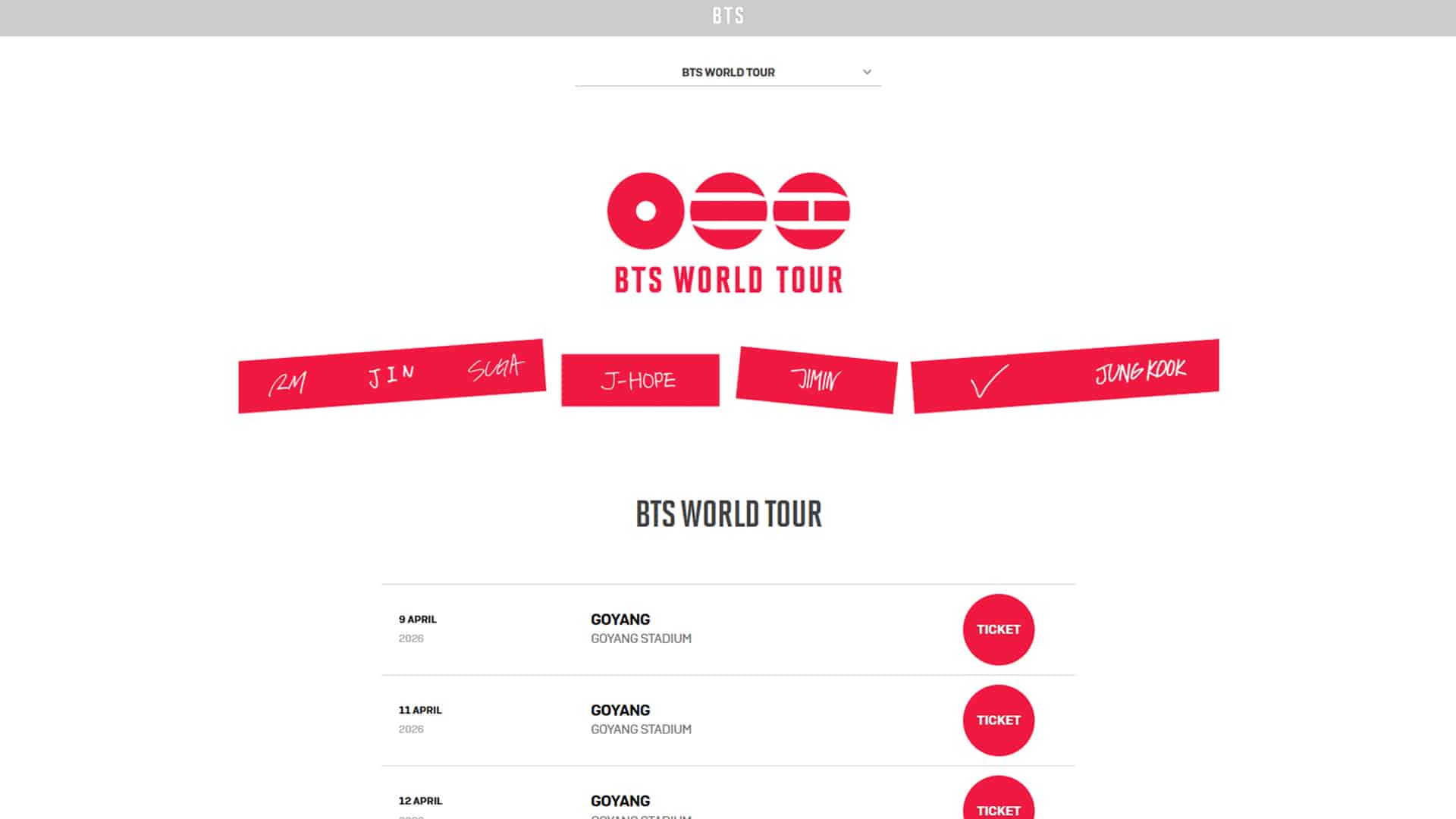Click the red BTS WORLD TOUR logo text
Screen dimensions: 1456x819
click(x=728, y=280)
